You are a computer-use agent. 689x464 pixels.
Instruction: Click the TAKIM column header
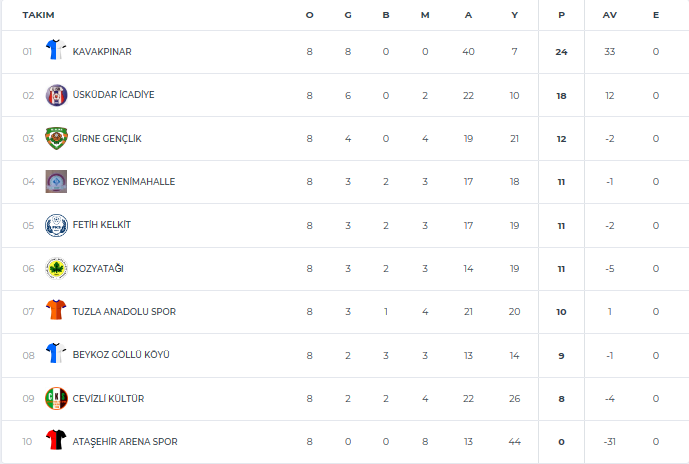tap(38, 15)
